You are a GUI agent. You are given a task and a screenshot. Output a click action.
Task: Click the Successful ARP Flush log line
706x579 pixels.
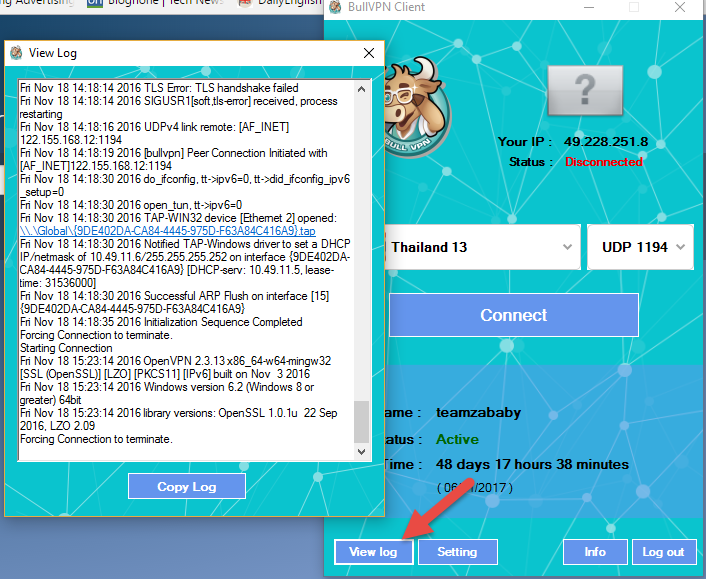pyautogui.click(x=175, y=303)
